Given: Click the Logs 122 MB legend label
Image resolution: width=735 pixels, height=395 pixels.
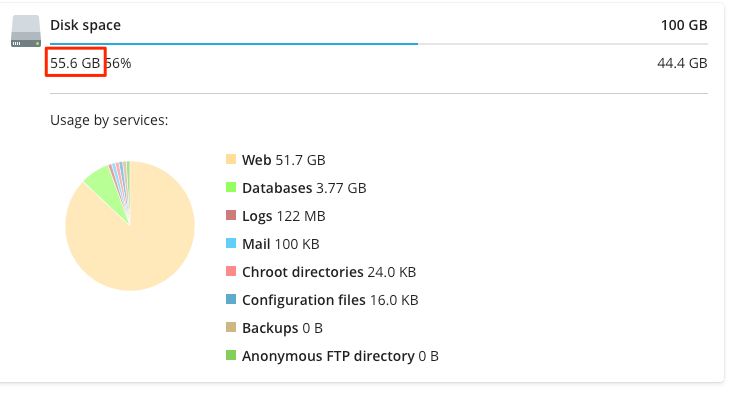Looking at the screenshot, I should point(284,216).
